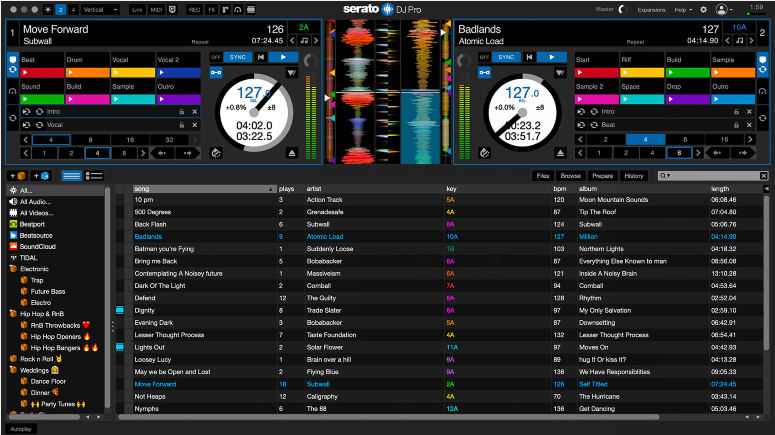Open settings via the gear icon
This screenshot has width=775, height=435.
pyautogui.click(x=703, y=9)
